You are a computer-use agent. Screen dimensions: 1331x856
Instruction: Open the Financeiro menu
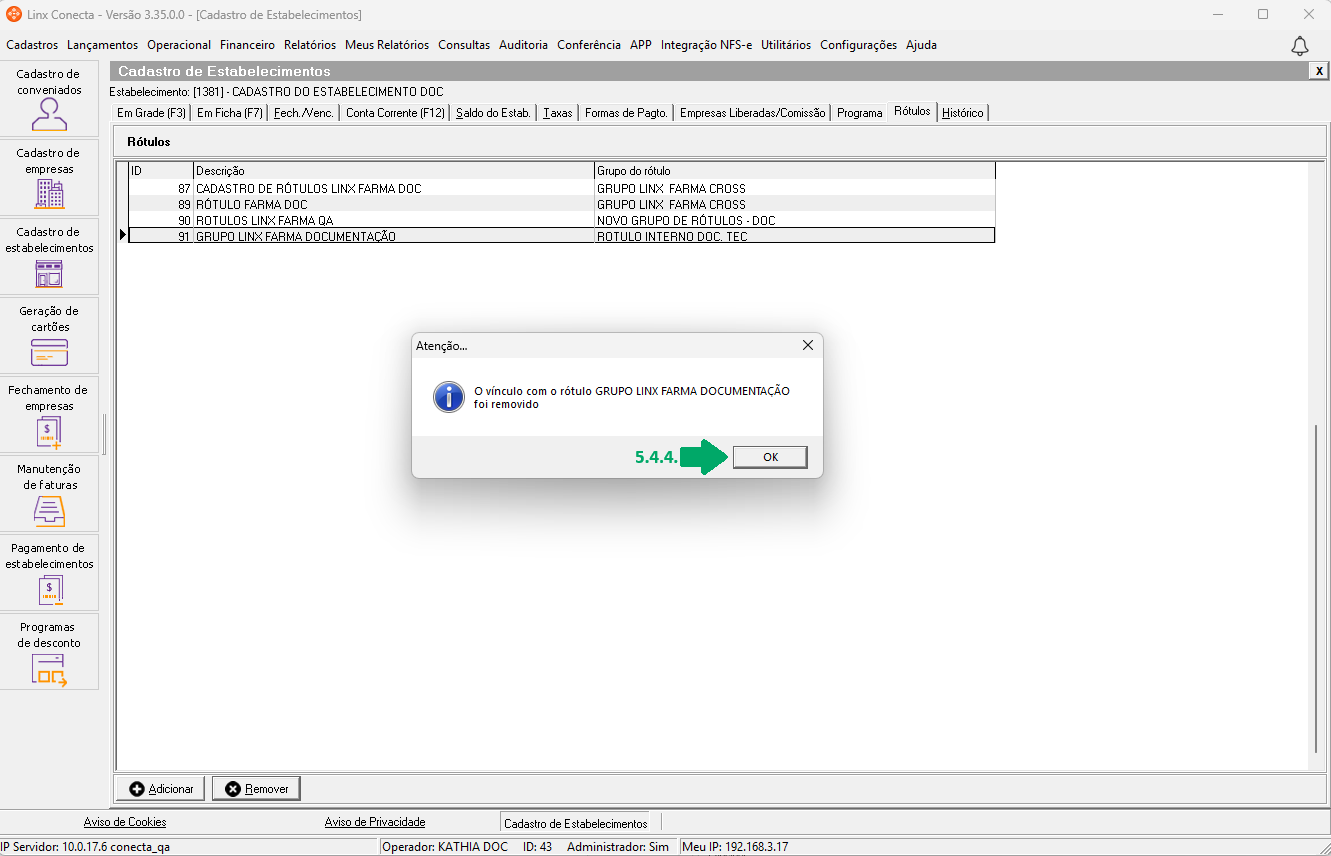point(247,45)
